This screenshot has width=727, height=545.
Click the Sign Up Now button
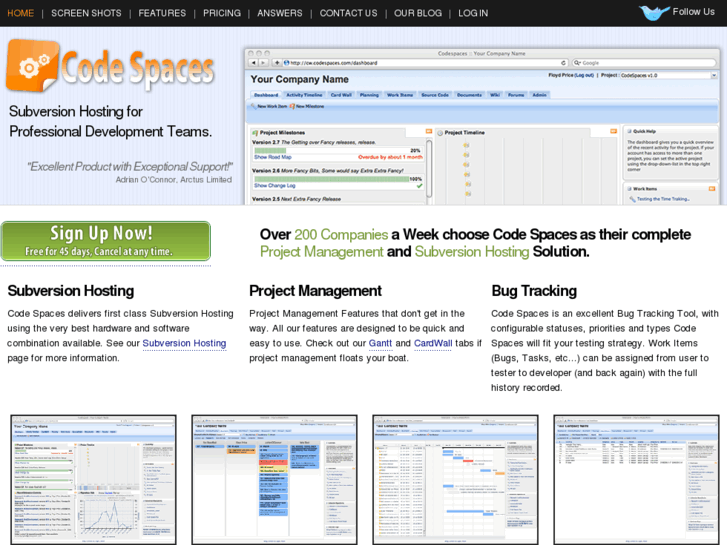(x=106, y=241)
